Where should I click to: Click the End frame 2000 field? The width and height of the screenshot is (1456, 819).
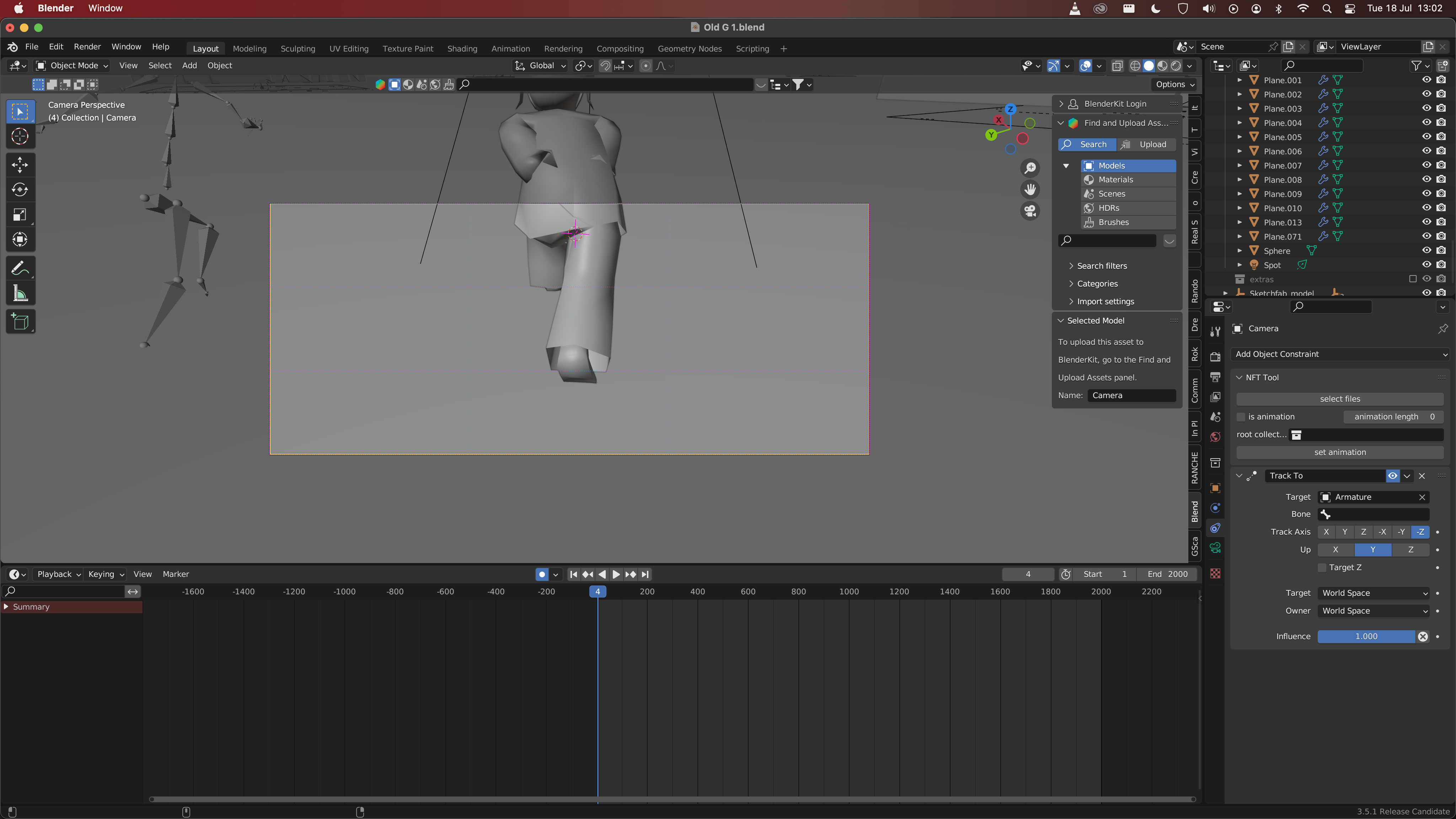(1167, 574)
